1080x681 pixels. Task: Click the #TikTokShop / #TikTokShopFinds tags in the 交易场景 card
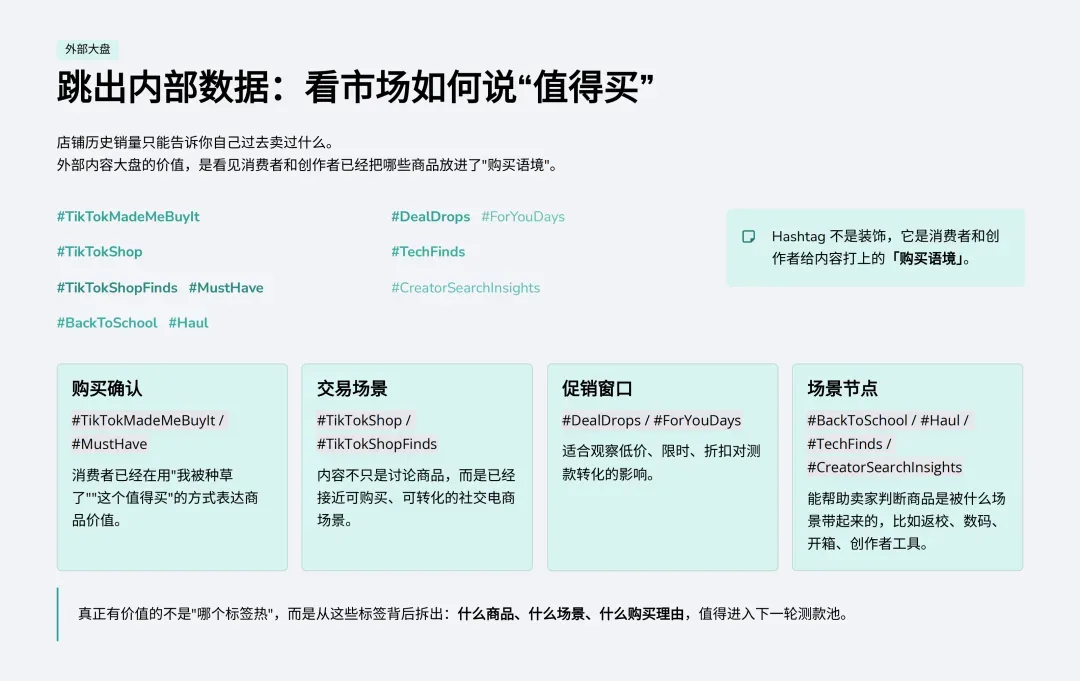[377, 432]
